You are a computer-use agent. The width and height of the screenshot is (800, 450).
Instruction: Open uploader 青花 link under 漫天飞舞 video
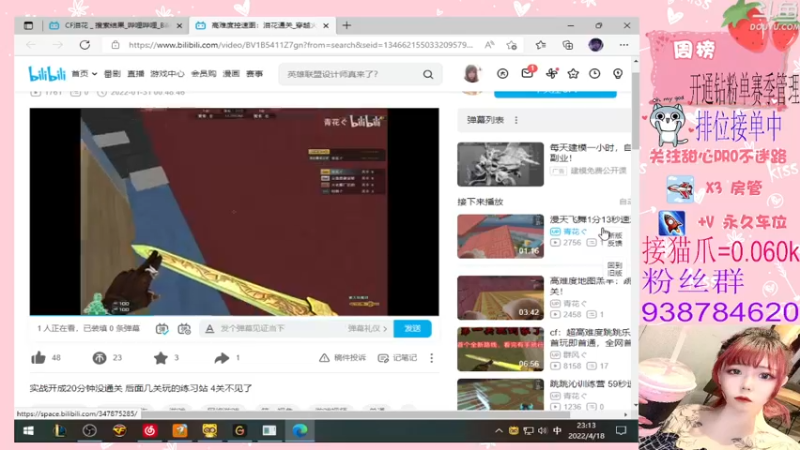575,232
